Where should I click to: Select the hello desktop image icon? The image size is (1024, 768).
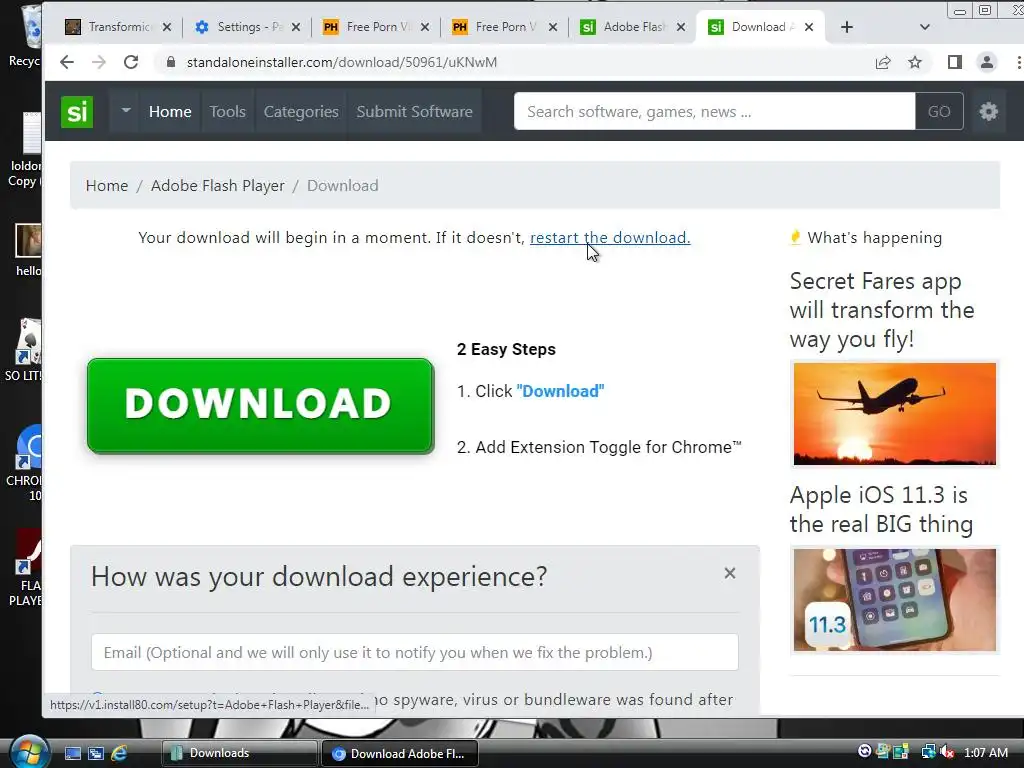pos(29,250)
